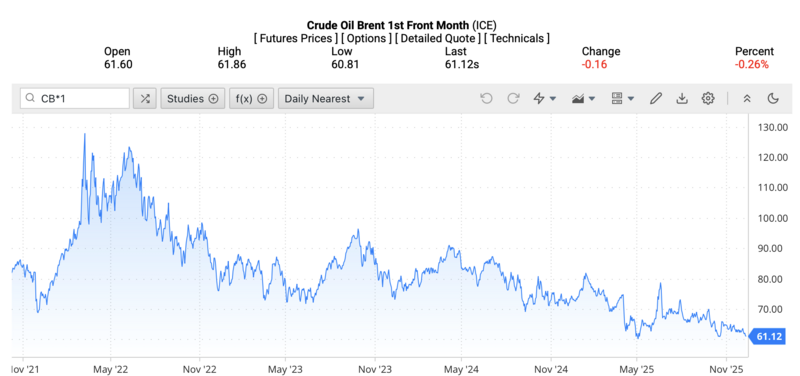The width and height of the screenshot is (800, 376).
Task: Toggle dark mode with moon icon
Action: [773, 98]
